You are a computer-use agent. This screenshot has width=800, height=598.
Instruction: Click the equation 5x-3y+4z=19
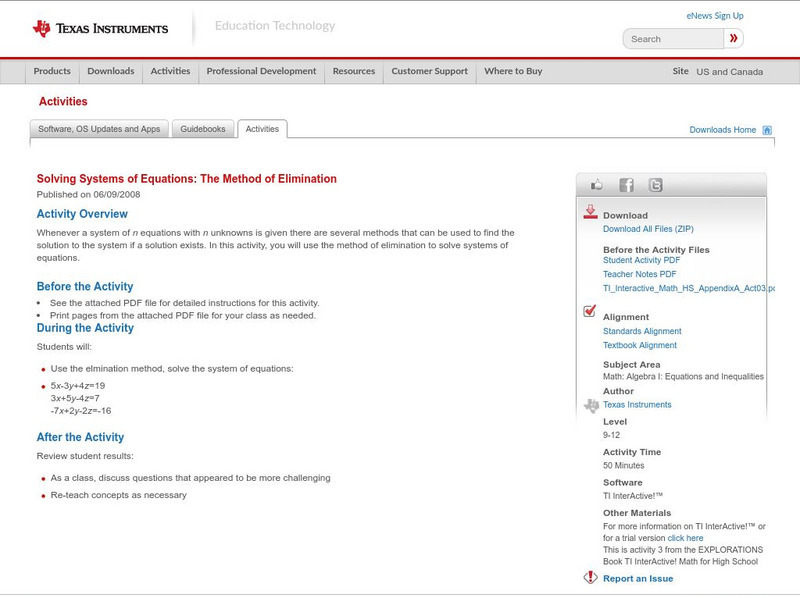pyautogui.click(x=78, y=386)
